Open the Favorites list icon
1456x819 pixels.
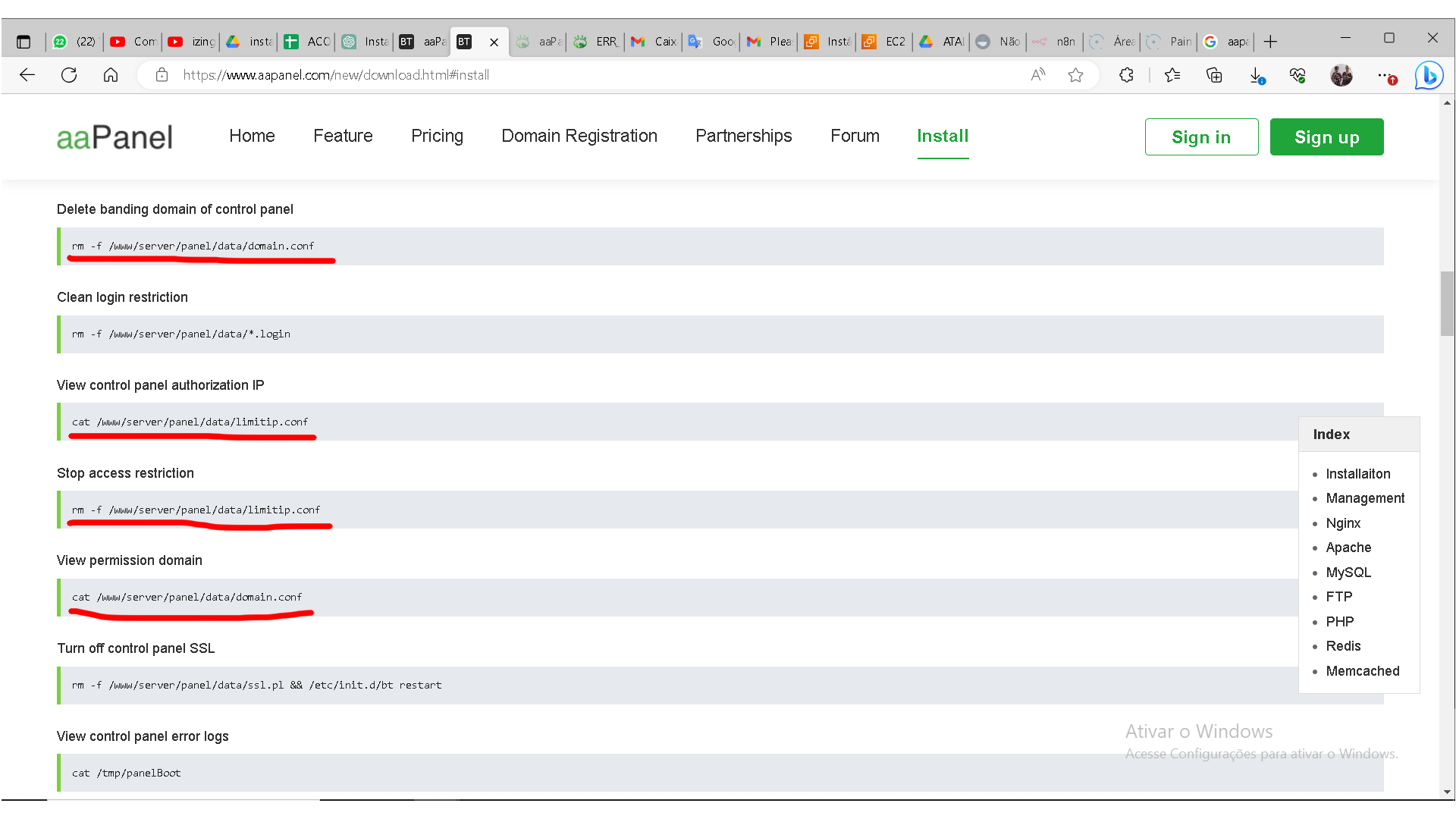pyautogui.click(x=1172, y=75)
